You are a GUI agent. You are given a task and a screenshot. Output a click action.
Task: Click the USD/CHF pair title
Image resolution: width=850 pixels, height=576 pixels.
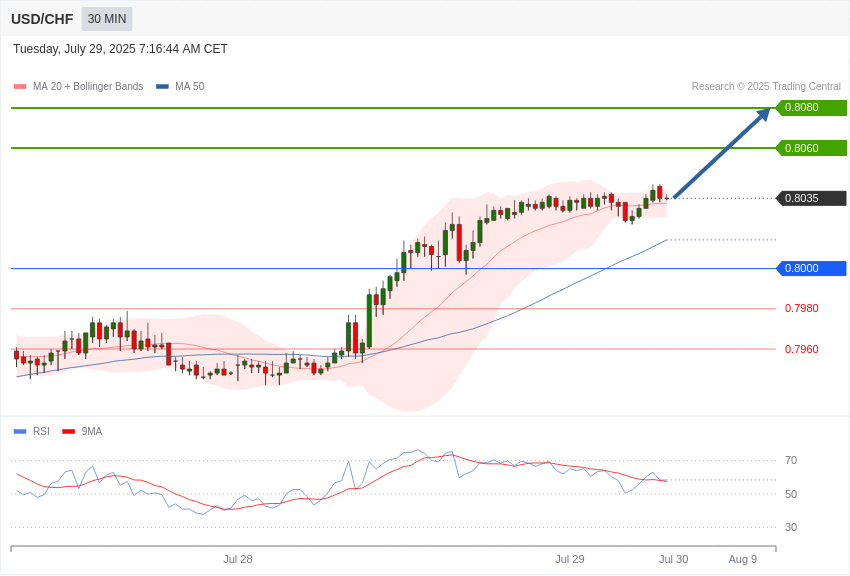[42, 20]
